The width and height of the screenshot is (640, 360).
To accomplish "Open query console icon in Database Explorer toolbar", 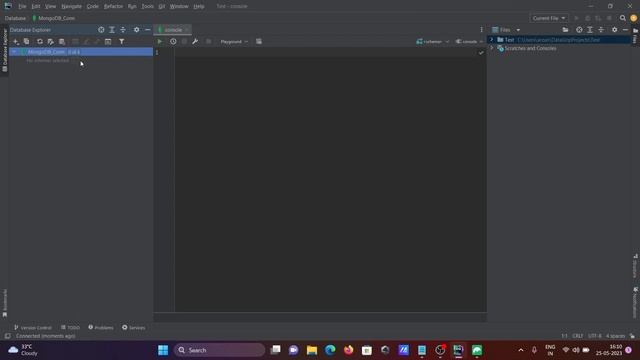I will point(108,42).
